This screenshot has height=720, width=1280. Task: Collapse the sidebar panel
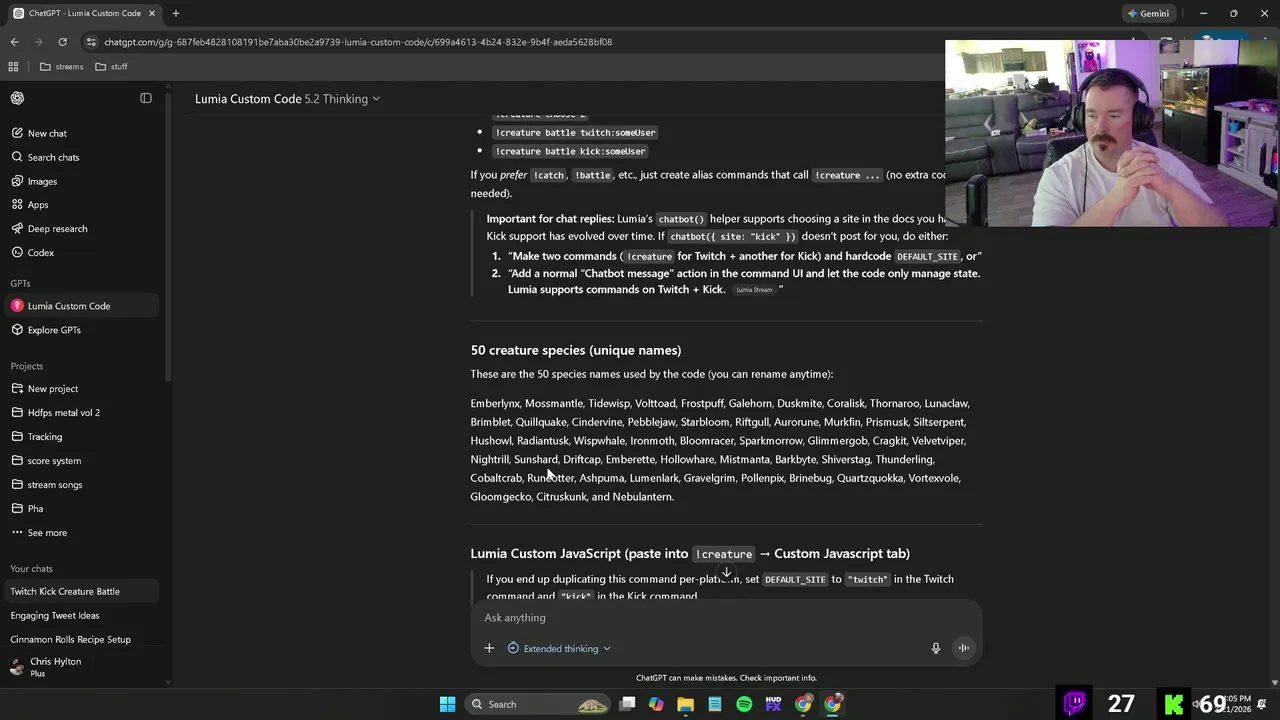pyautogui.click(x=146, y=98)
